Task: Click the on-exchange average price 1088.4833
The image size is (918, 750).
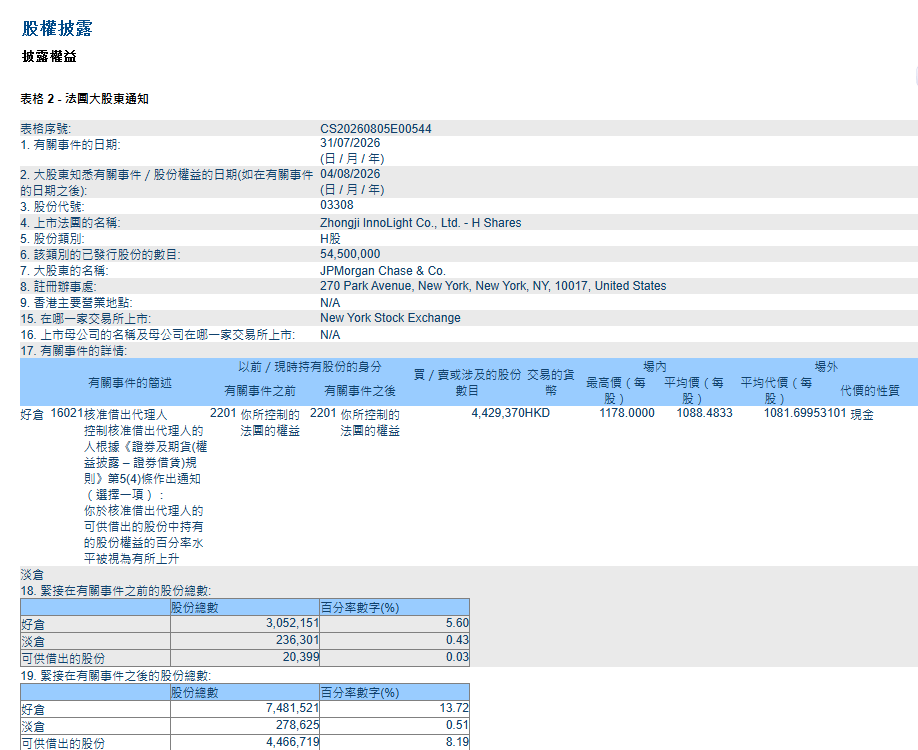Action: [x=704, y=413]
